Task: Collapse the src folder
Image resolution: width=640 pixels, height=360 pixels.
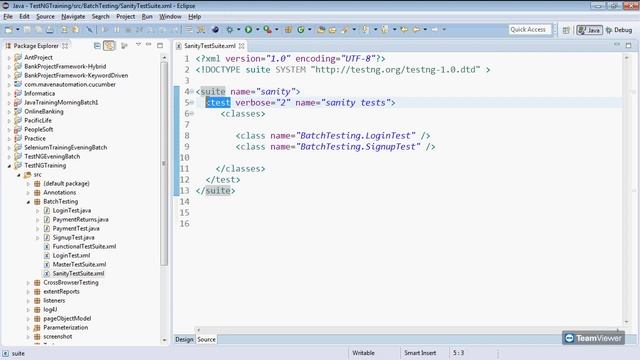Action: [19, 175]
